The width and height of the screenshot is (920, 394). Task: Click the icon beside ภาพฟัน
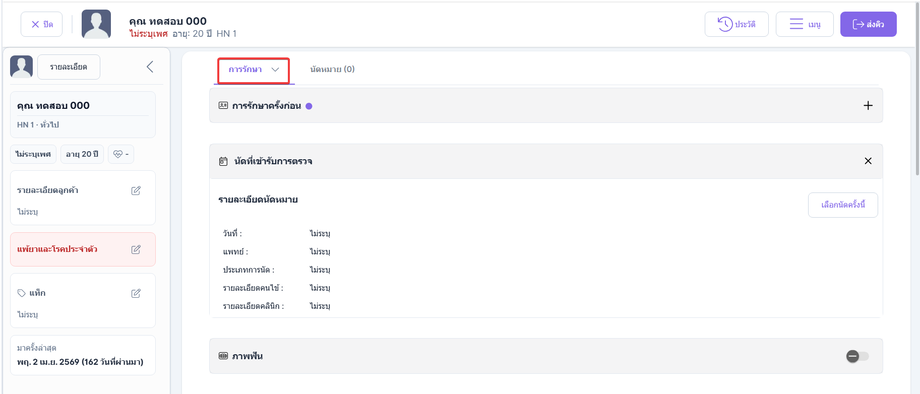(223, 356)
